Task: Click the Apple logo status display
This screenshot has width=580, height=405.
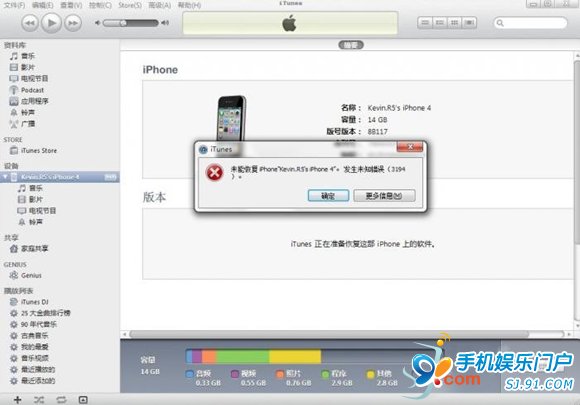Action: [x=290, y=23]
